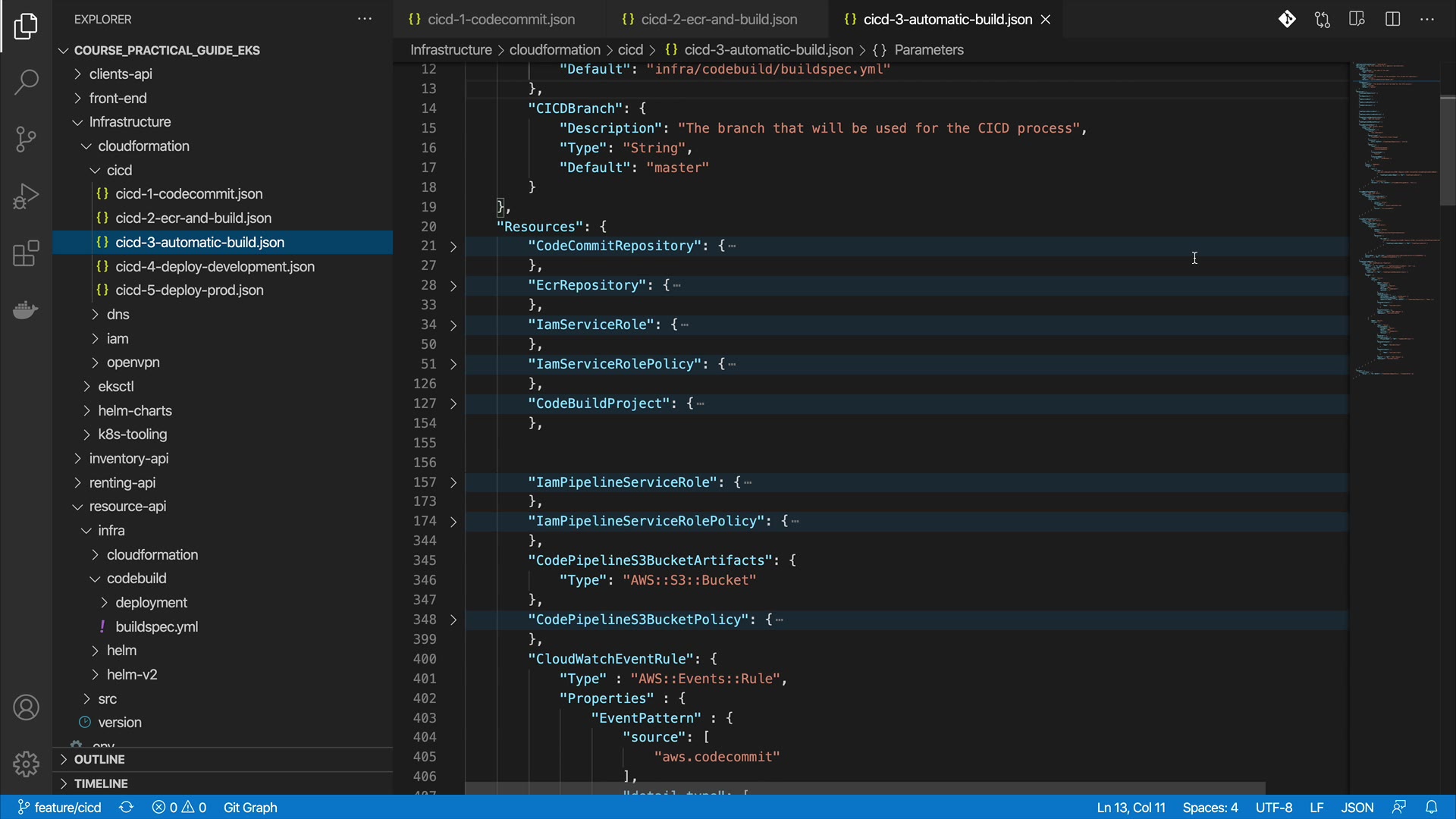Switch to cicd-1-codecommit.json tab

(500, 20)
